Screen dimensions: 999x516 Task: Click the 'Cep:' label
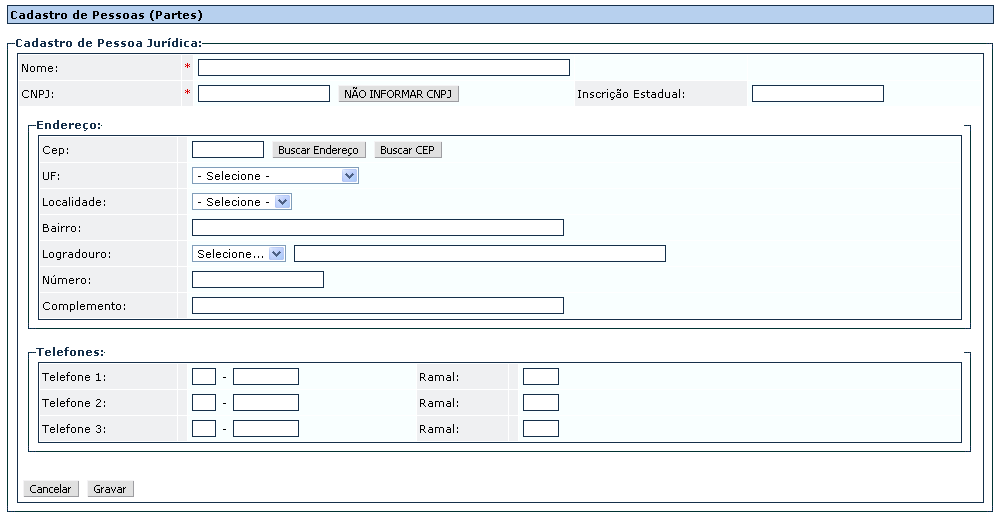click(x=54, y=150)
